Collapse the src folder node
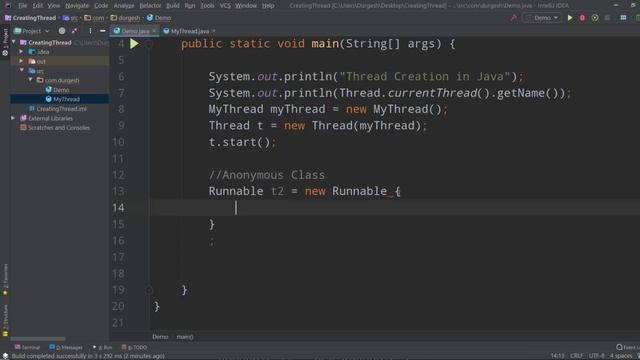The image size is (640, 360). coord(21,71)
